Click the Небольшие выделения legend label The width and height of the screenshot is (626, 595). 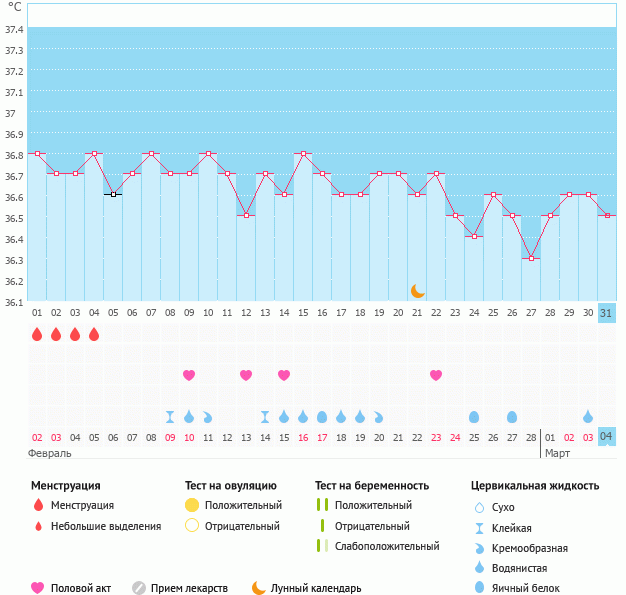click(x=106, y=526)
